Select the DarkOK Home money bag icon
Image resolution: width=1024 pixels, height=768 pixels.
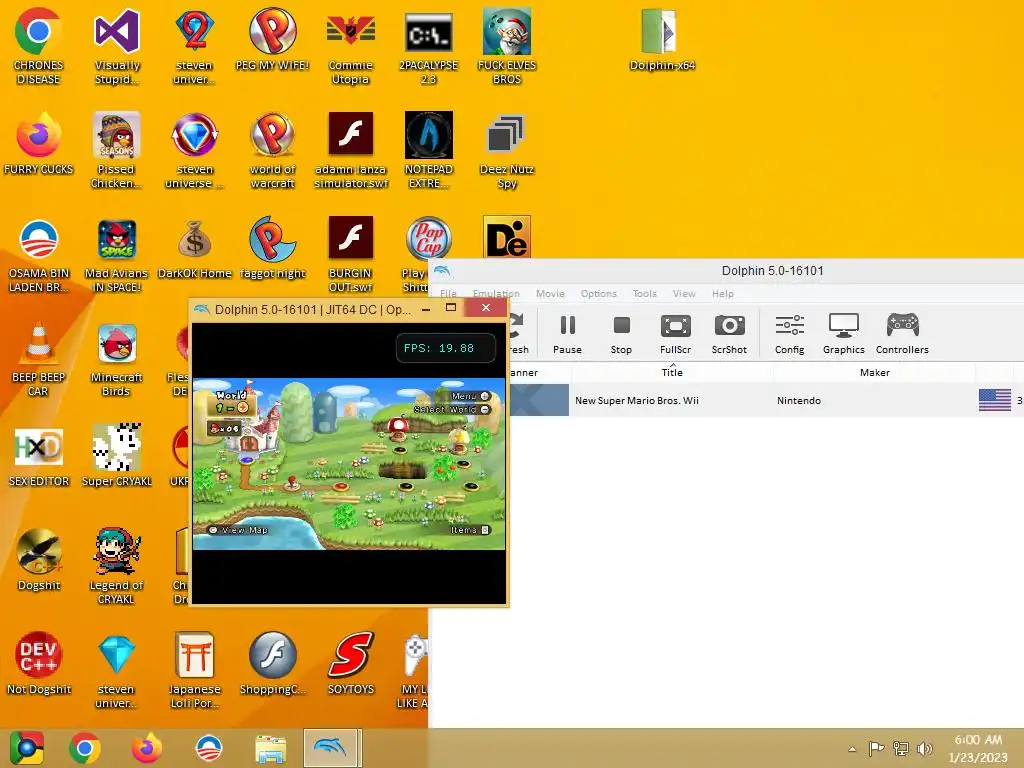[195, 249]
